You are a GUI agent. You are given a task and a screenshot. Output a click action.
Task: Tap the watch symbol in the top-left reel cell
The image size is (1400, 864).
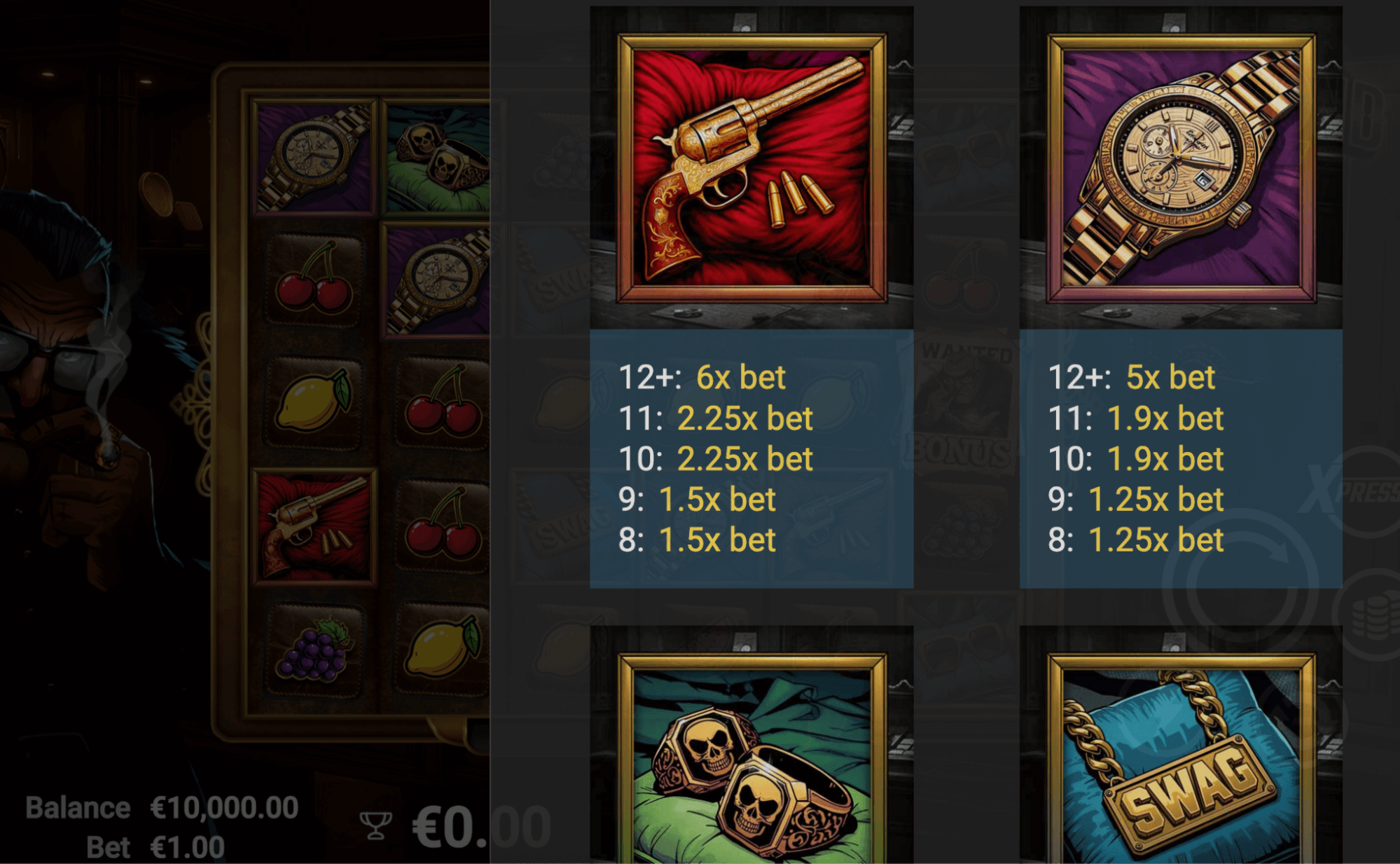coord(314,157)
